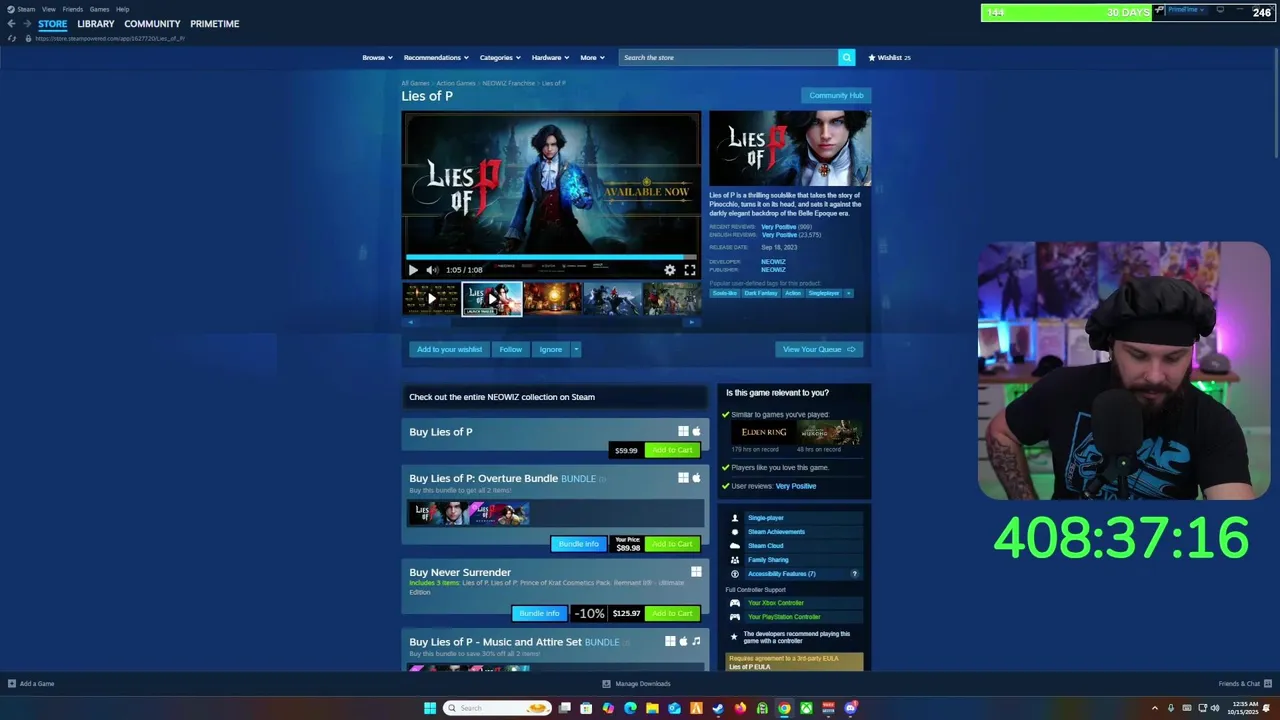Add Lies of P to your wishlist
Screen dimensions: 1280x720
449,350
